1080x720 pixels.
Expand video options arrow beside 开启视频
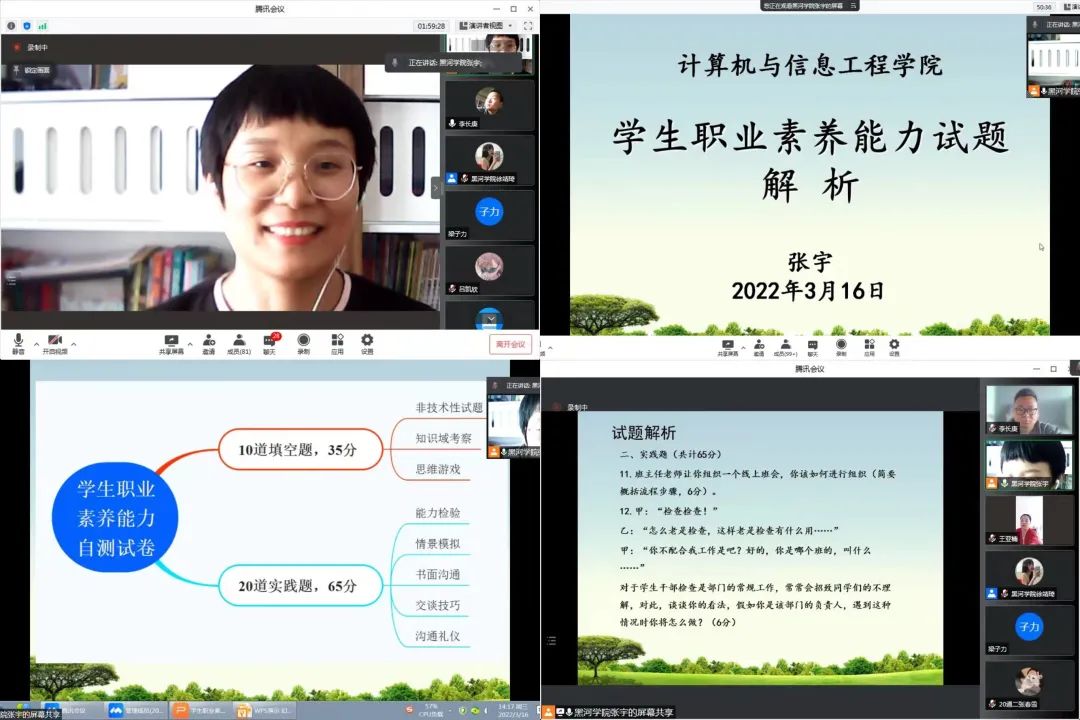74,343
